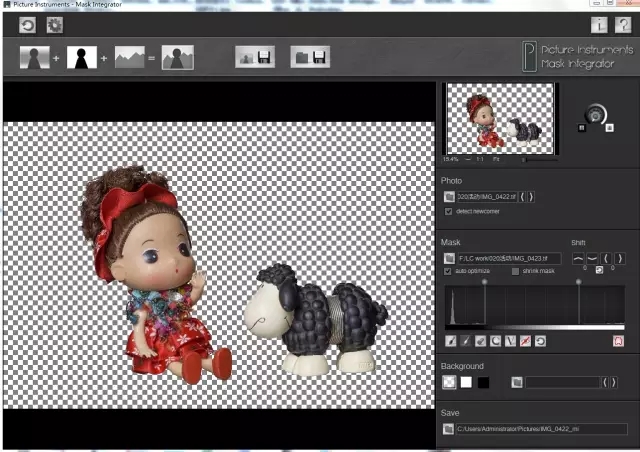The height and width of the screenshot is (452, 640).
Task: Click the Save path input field
Action: tap(541, 429)
